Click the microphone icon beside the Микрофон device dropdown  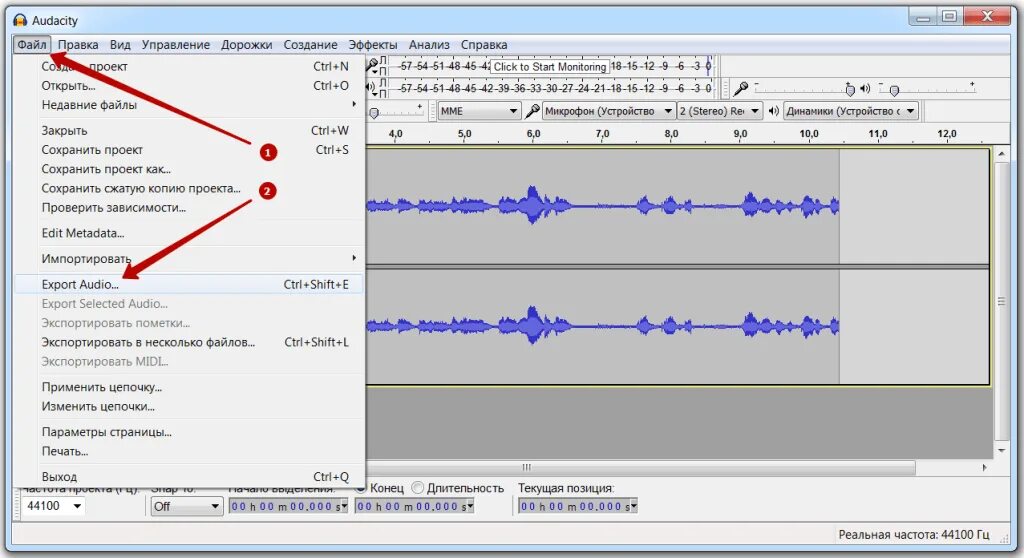pyautogui.click(x=533, y=111)
